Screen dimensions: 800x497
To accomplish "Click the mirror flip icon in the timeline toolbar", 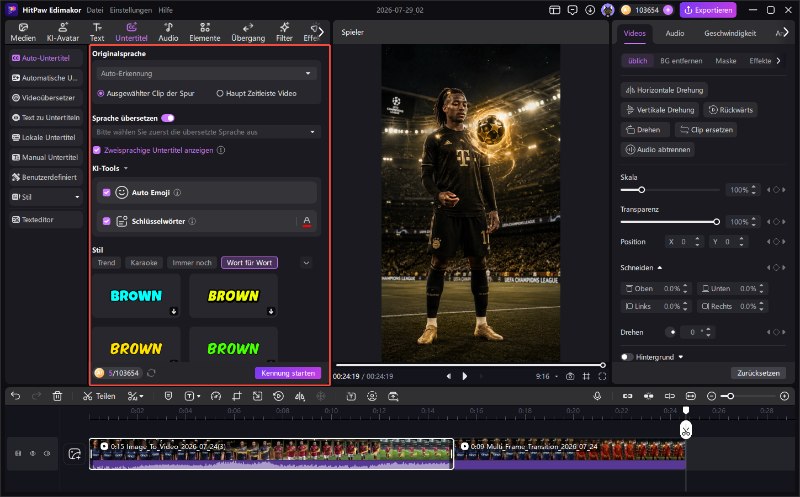I will click(299, 396).
